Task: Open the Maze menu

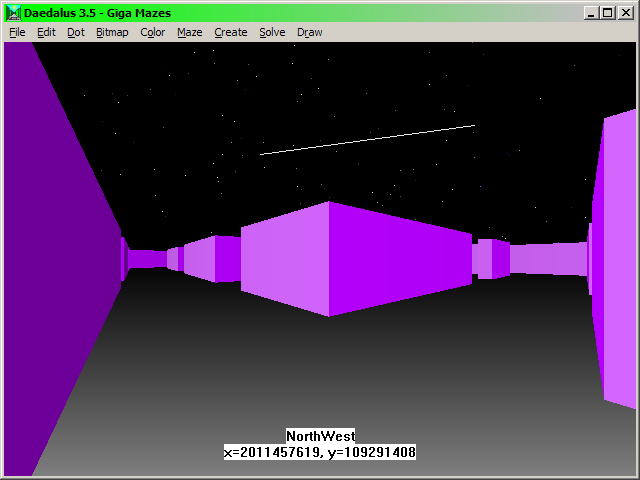Action: pyautogui.click(x=190, y=32)
